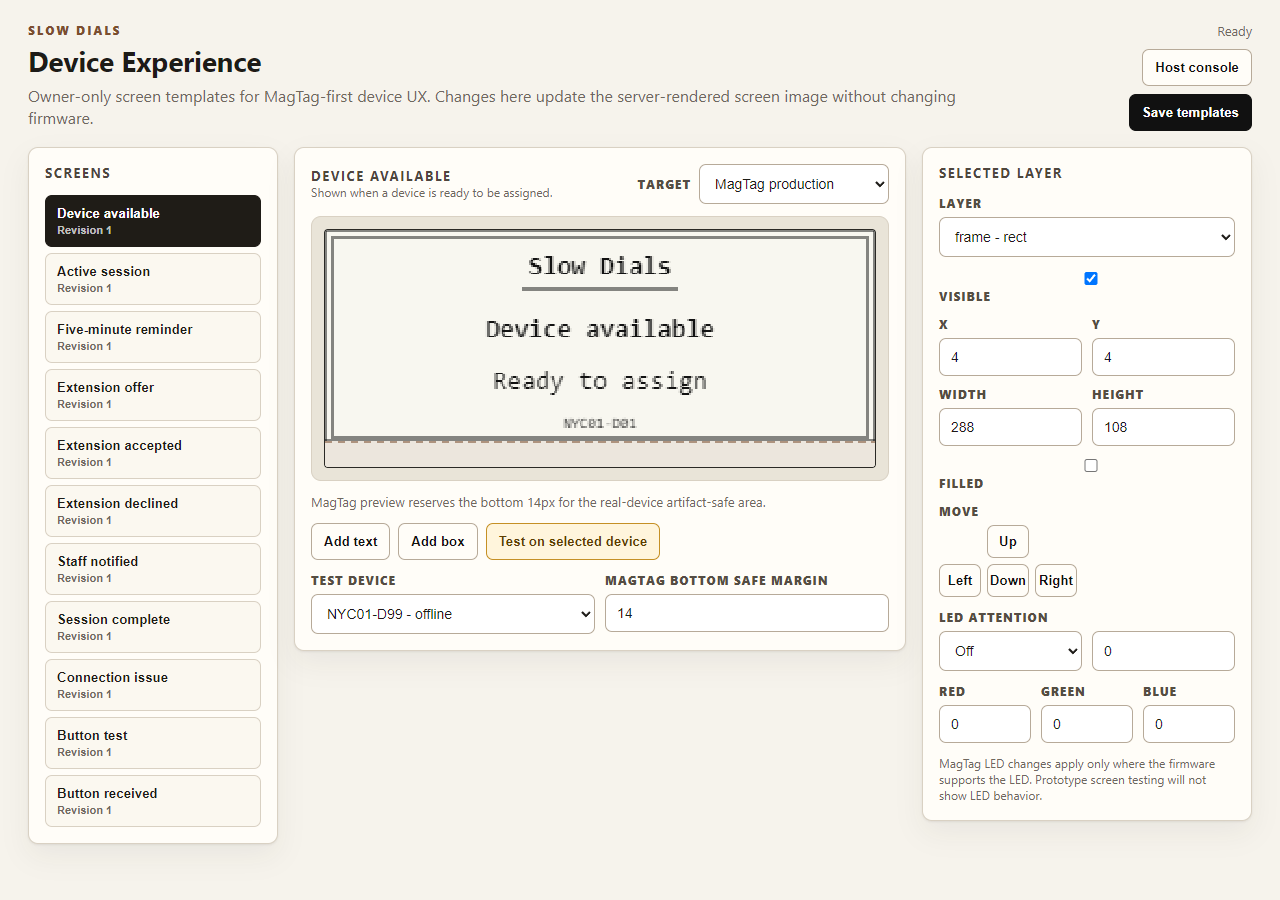Viewport: 1280px width, 900px height.
Task: Select the Button test screen
Action: [x=153, y=743]
